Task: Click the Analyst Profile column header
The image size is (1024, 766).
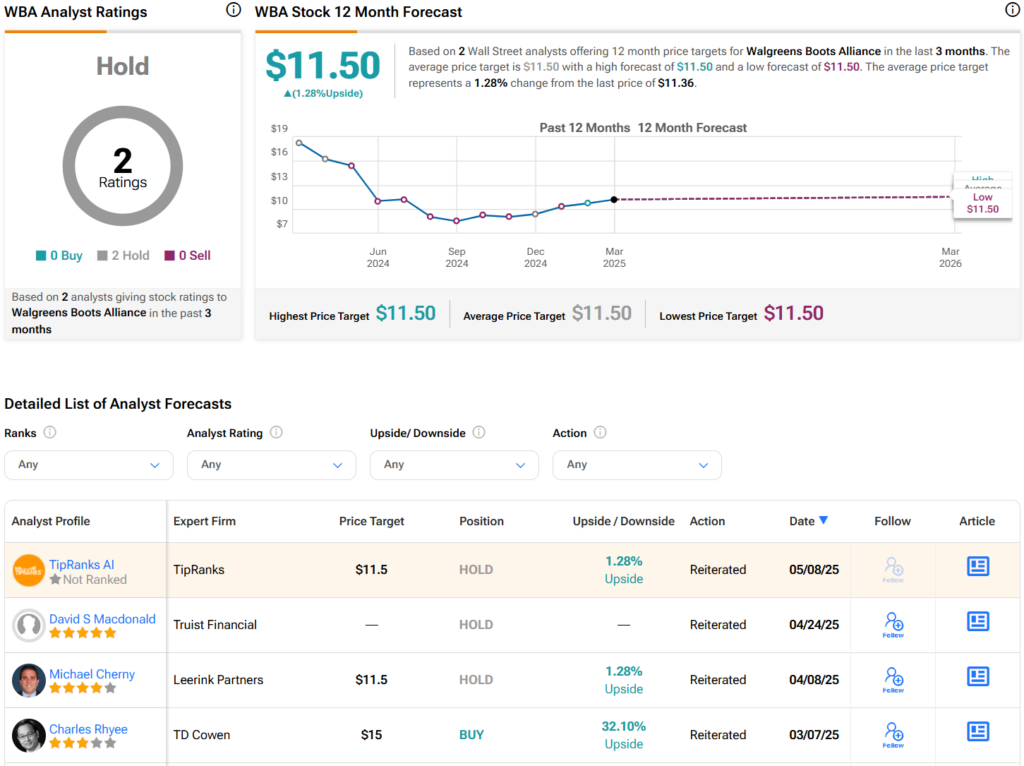Action: [x=51, y=521]
